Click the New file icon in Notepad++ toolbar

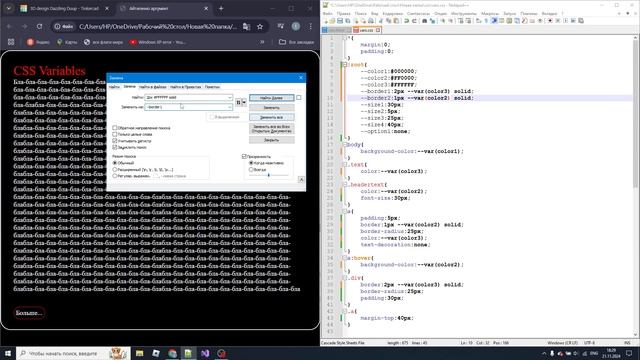(x=326, y=20)
